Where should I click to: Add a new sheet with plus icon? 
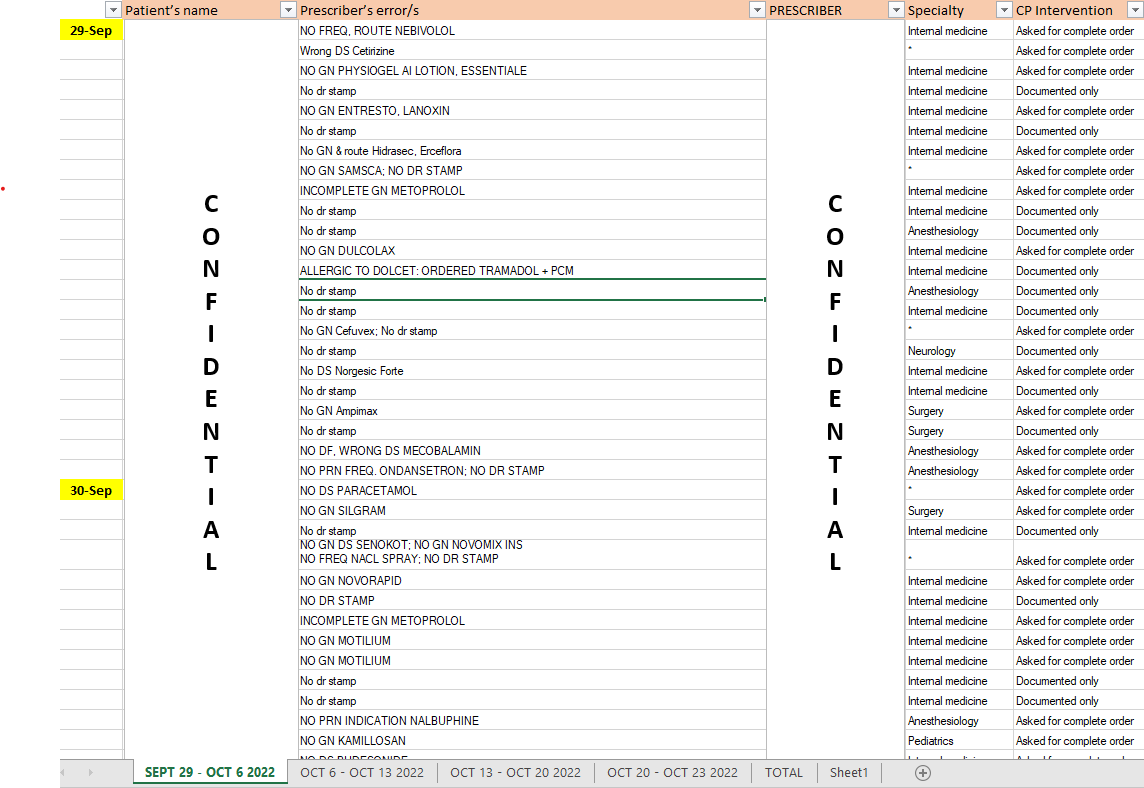[x=923, y=773]
